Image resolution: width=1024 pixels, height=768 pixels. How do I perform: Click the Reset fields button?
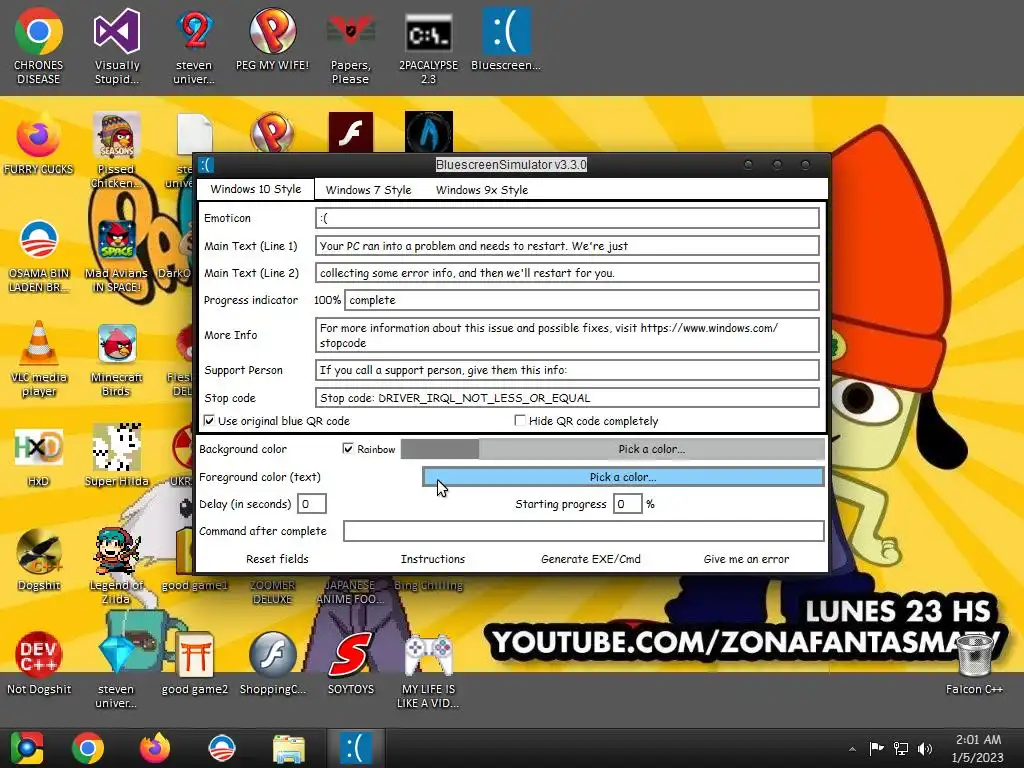[x=277, y=559]
